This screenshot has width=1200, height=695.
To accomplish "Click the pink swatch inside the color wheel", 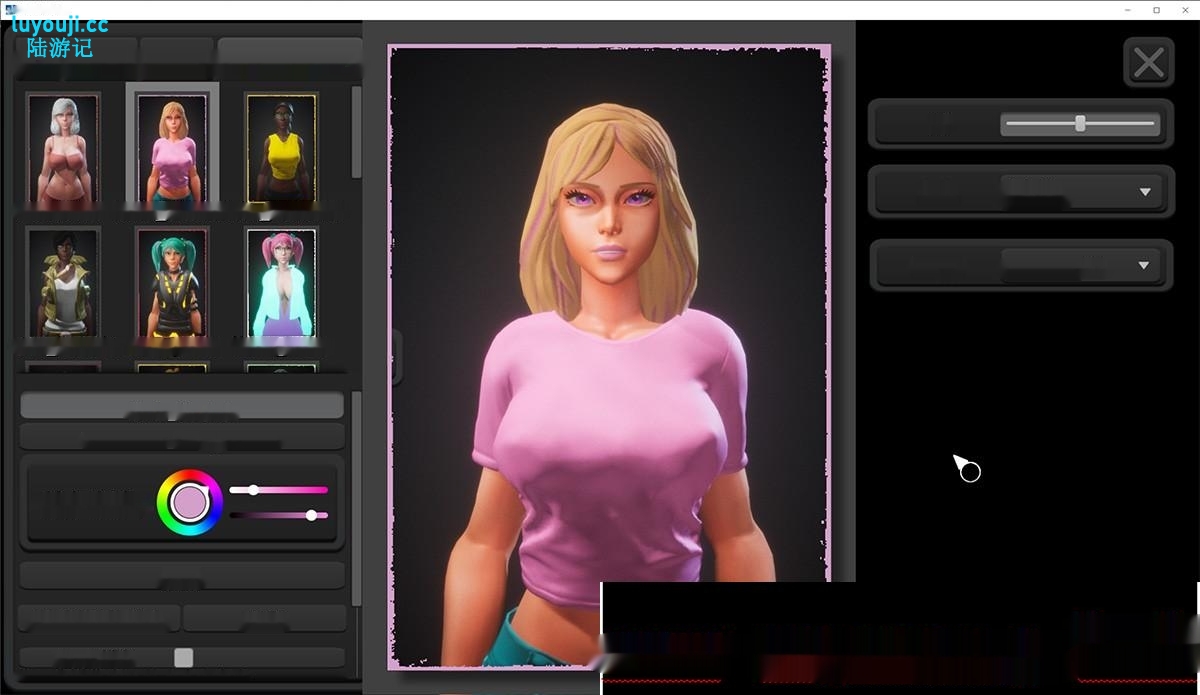I will coord(190,502).
